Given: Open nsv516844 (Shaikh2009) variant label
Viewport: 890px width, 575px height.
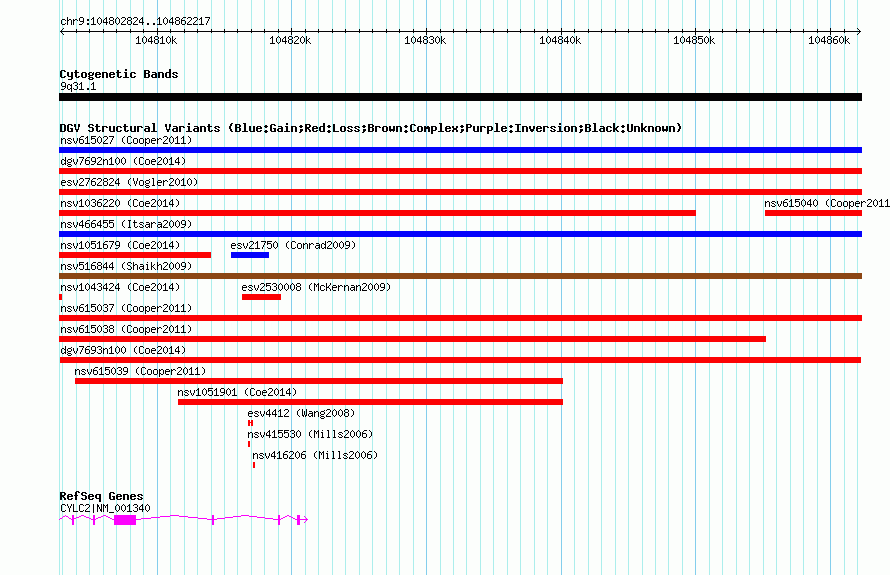Looking at the screenshot, I should pyautogui.click(x=126, y=266).
